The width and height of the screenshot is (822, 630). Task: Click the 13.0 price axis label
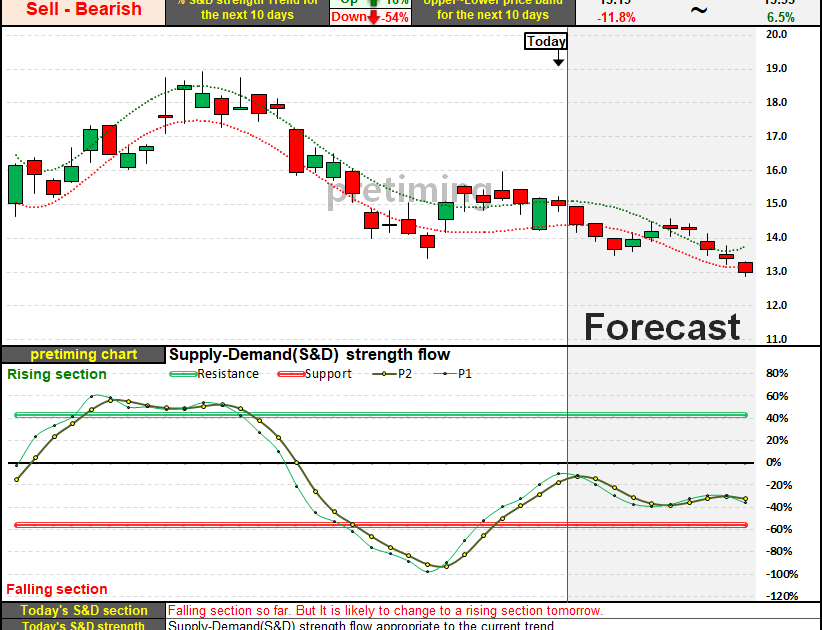(x=776, y=271)
